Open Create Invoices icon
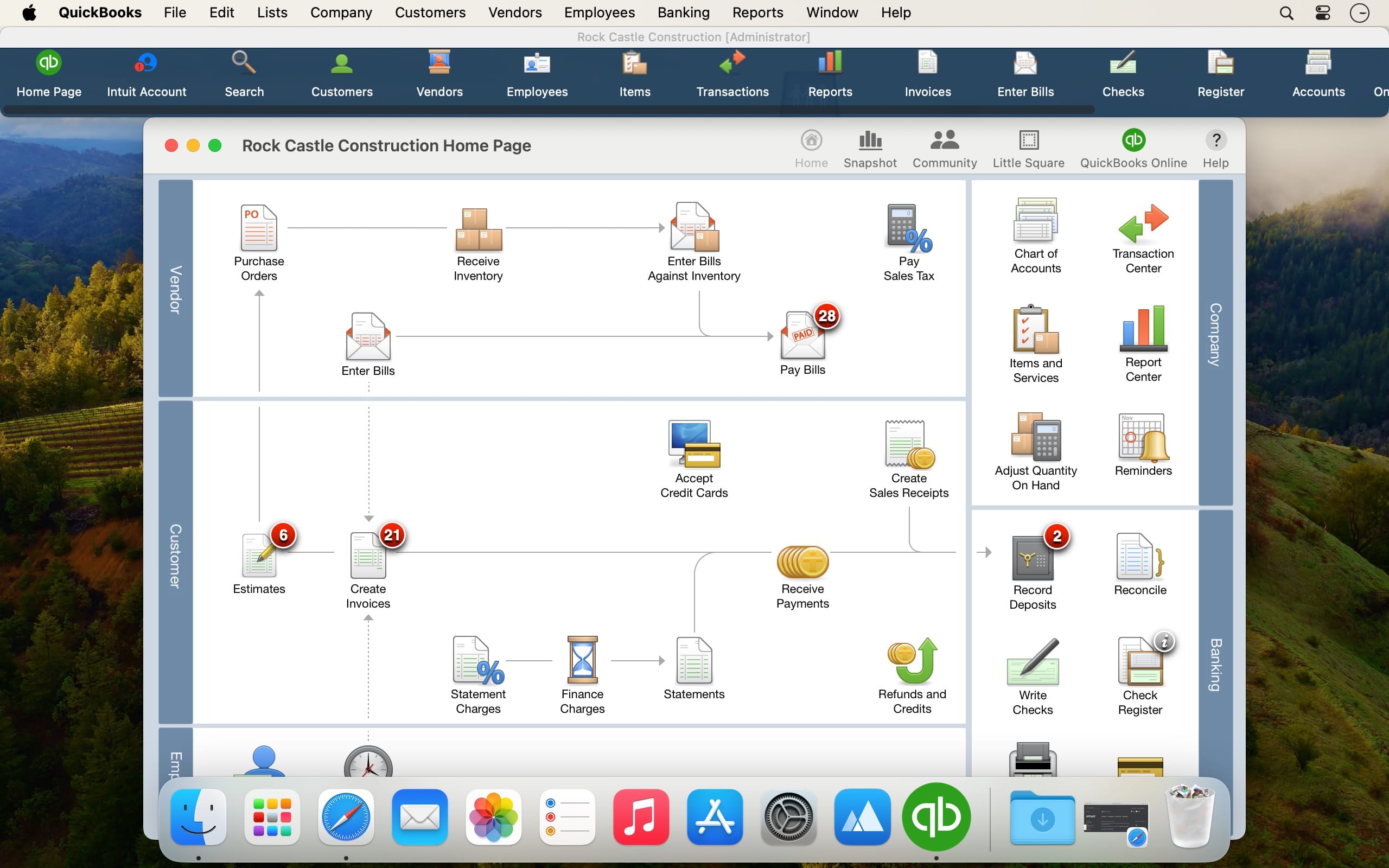Viewport: 1389px width, 868px height. point(368,554)
